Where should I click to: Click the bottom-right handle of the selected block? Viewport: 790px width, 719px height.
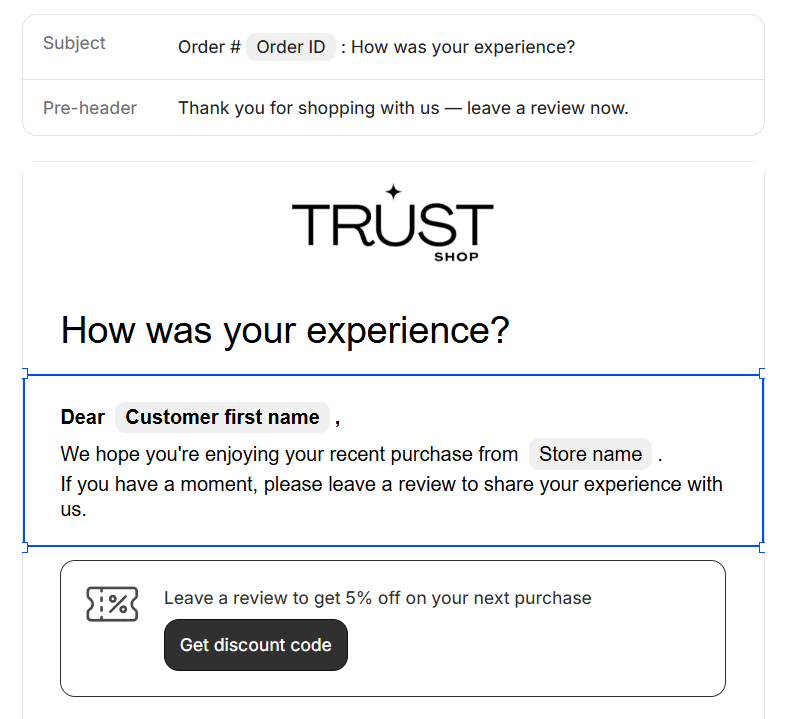click(763, 546)
